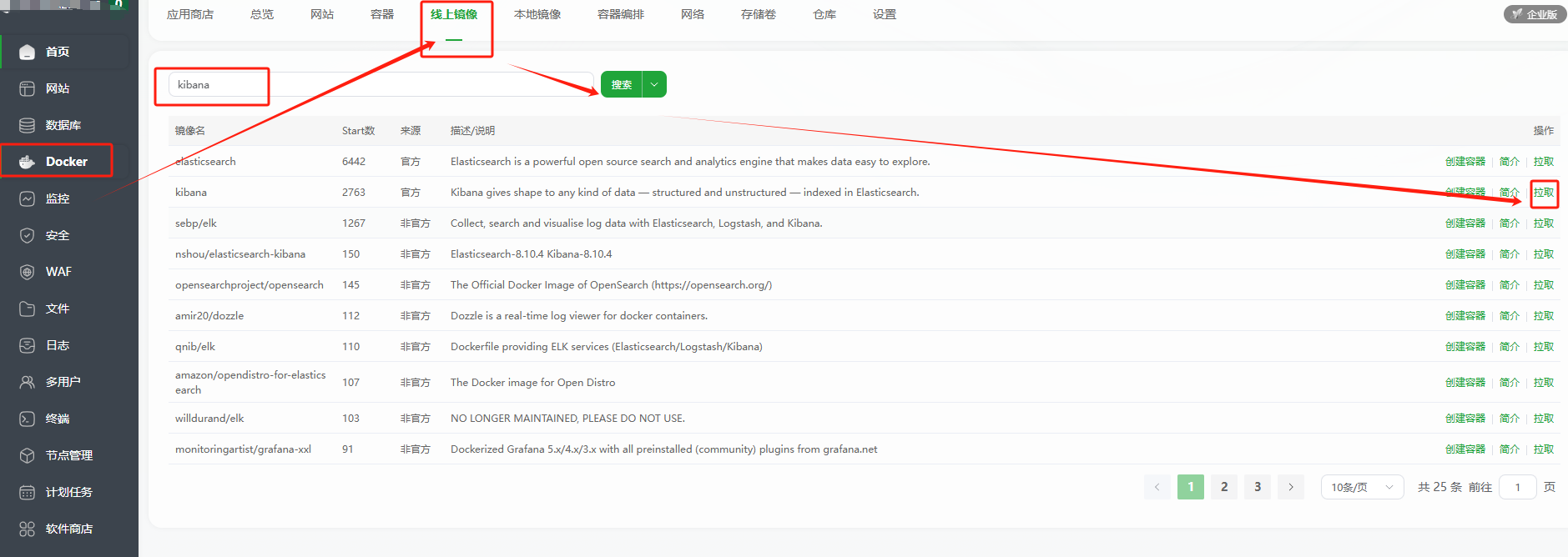Image resolution: width=1568 pixels, height=557 pixels.
Task: Open the 设置 tab
Action: click(x=885, y=14)
